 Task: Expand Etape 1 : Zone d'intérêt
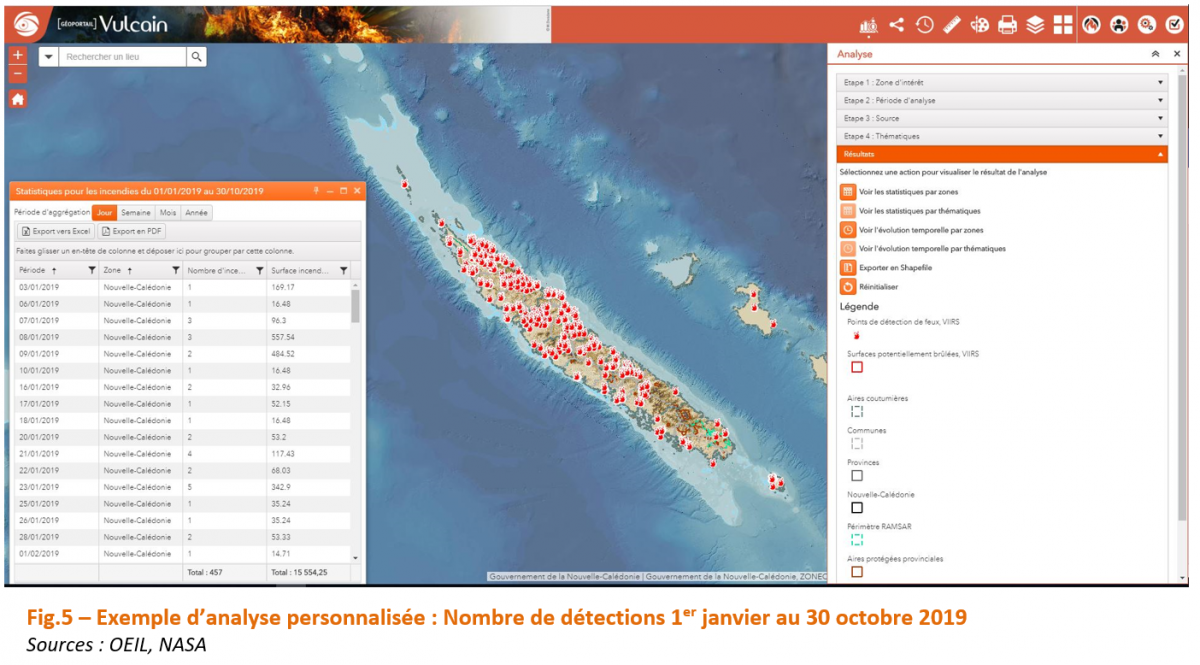(1001, 83)
